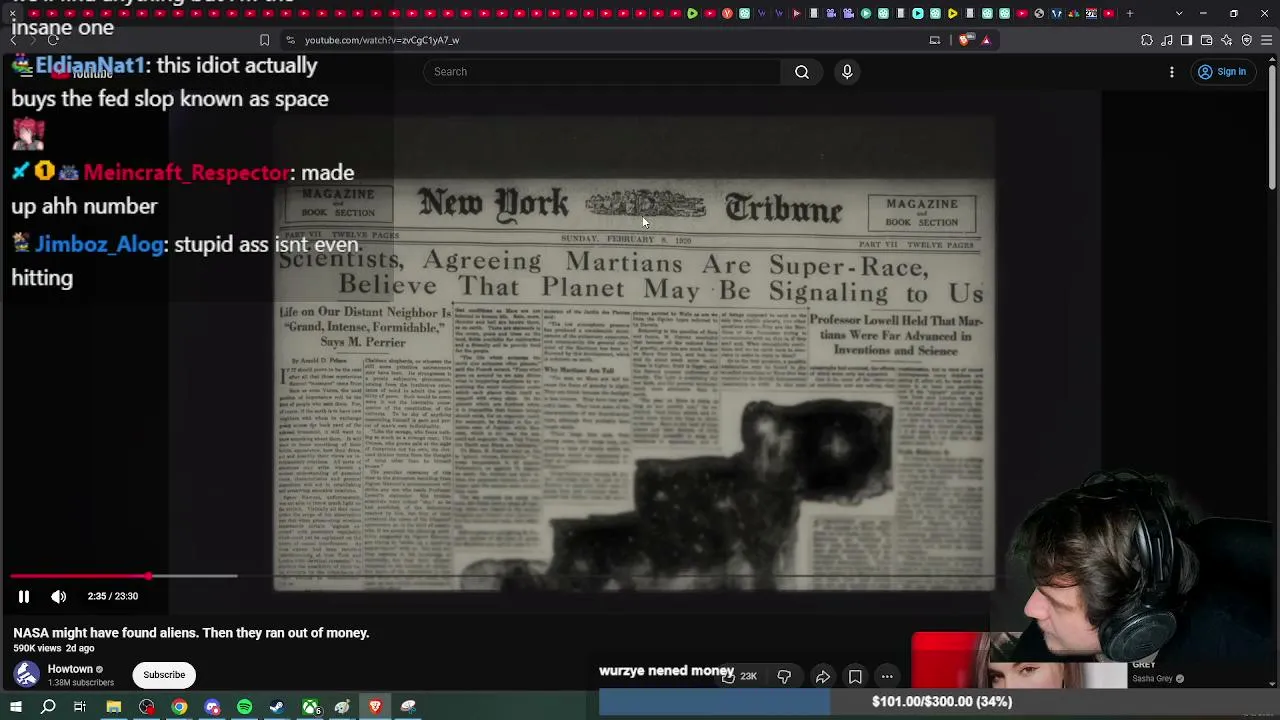Open a new browser tab with plus

[1130, 14]
